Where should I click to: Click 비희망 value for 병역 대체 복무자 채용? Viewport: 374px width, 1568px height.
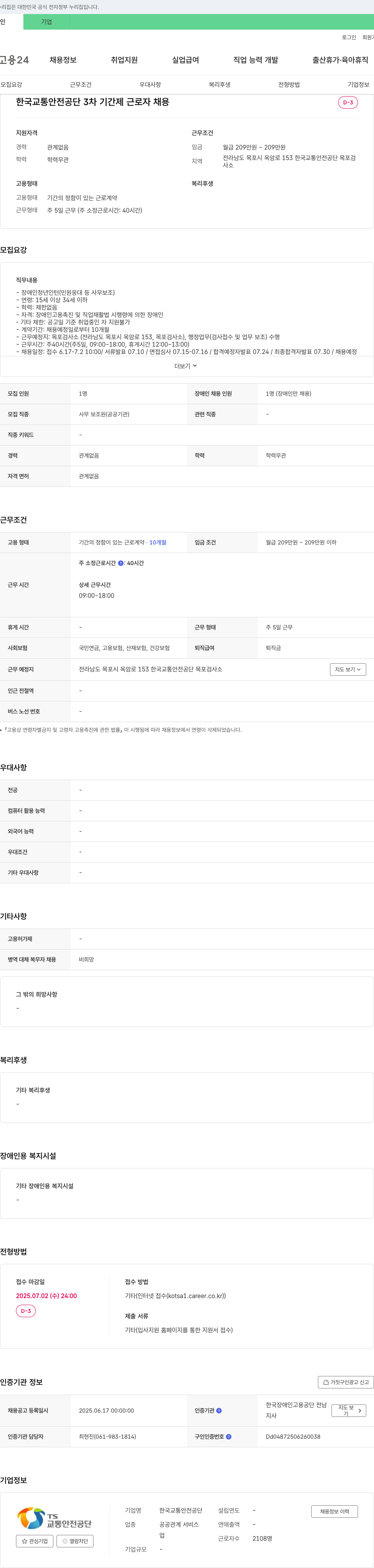tap(86, 959)
